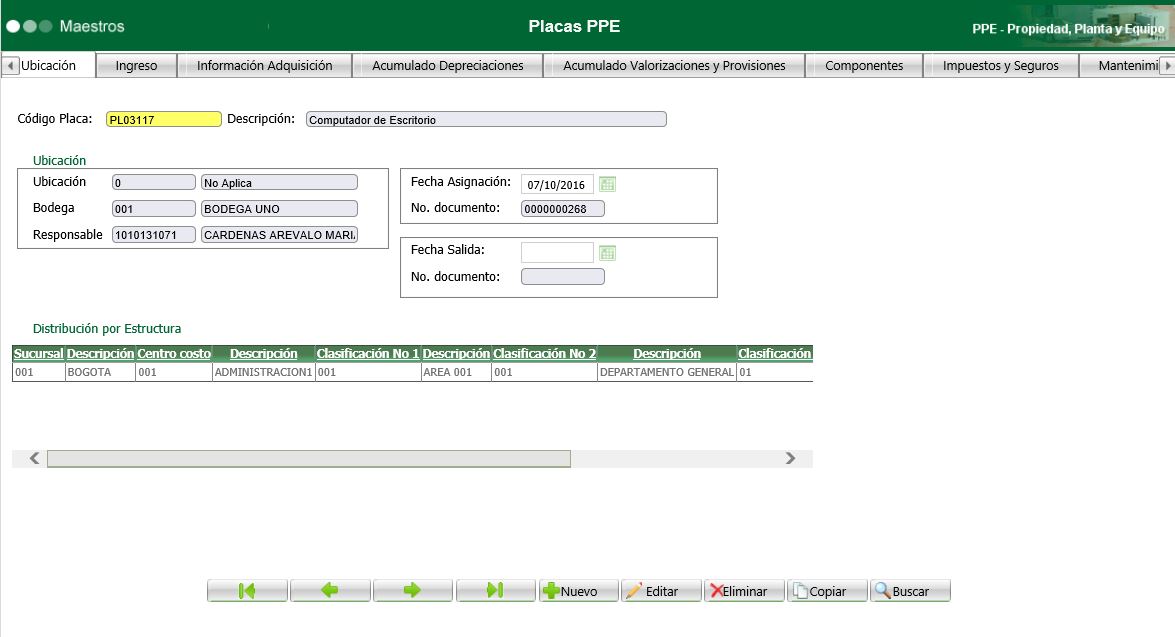The width and height of the screenshot is (1175, 637).
Task: Click the AREA 001 cell
Action: click(456, 372)
